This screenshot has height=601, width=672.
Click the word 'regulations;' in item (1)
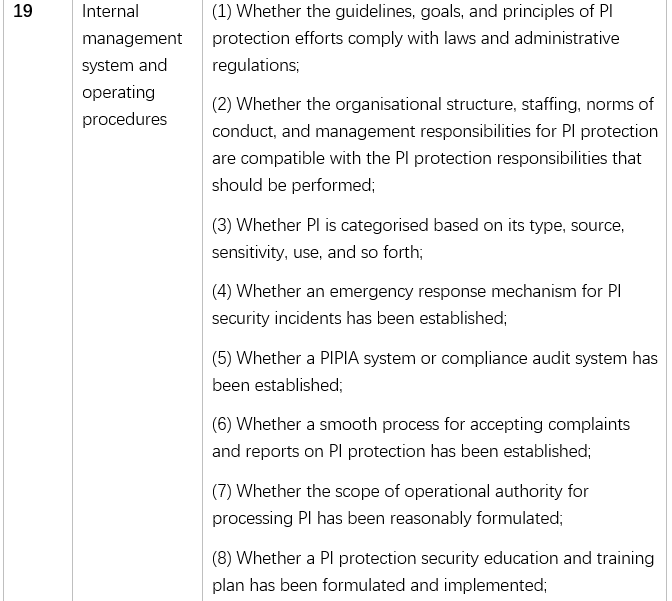255,65
